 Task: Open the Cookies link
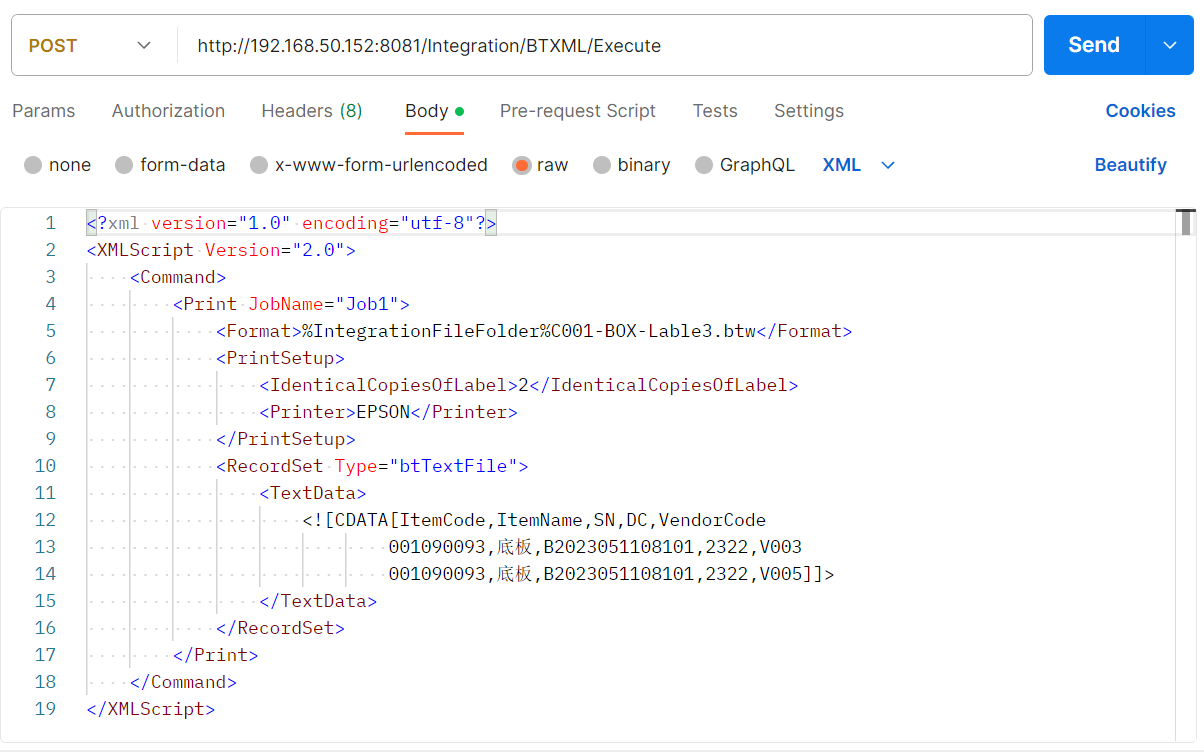[x=1140, y=111]
